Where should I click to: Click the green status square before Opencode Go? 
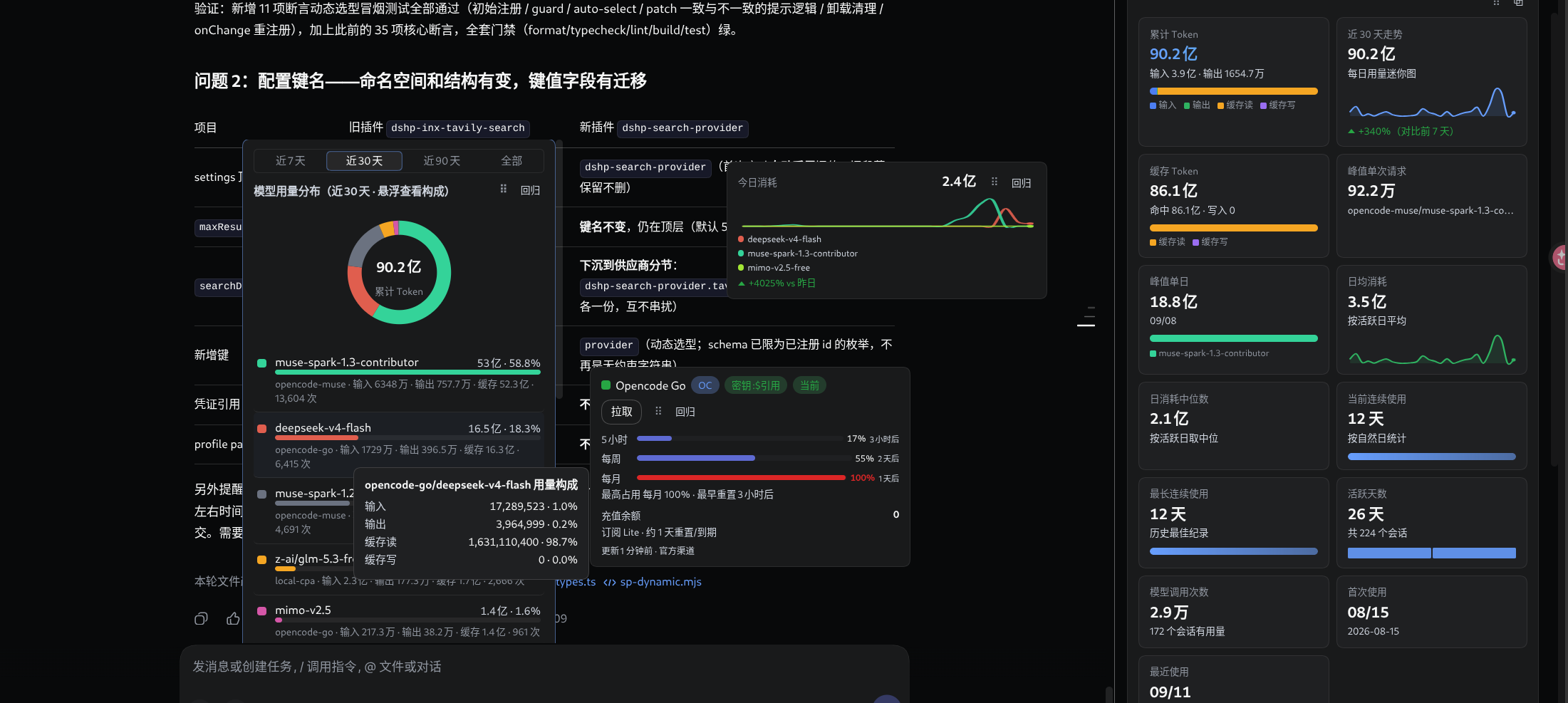click(x=606, y=385)
